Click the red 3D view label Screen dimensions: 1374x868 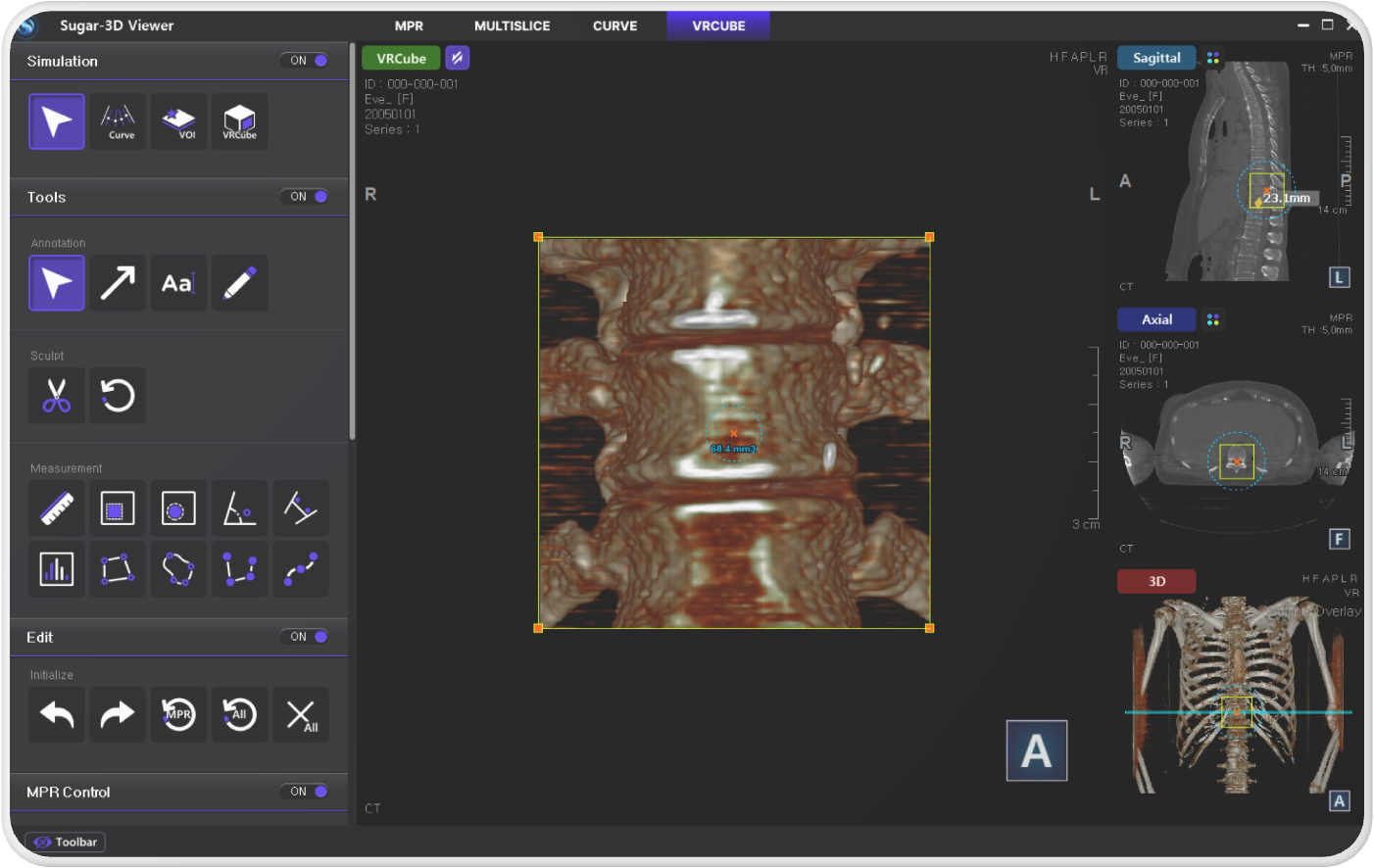pos(1156,581)
